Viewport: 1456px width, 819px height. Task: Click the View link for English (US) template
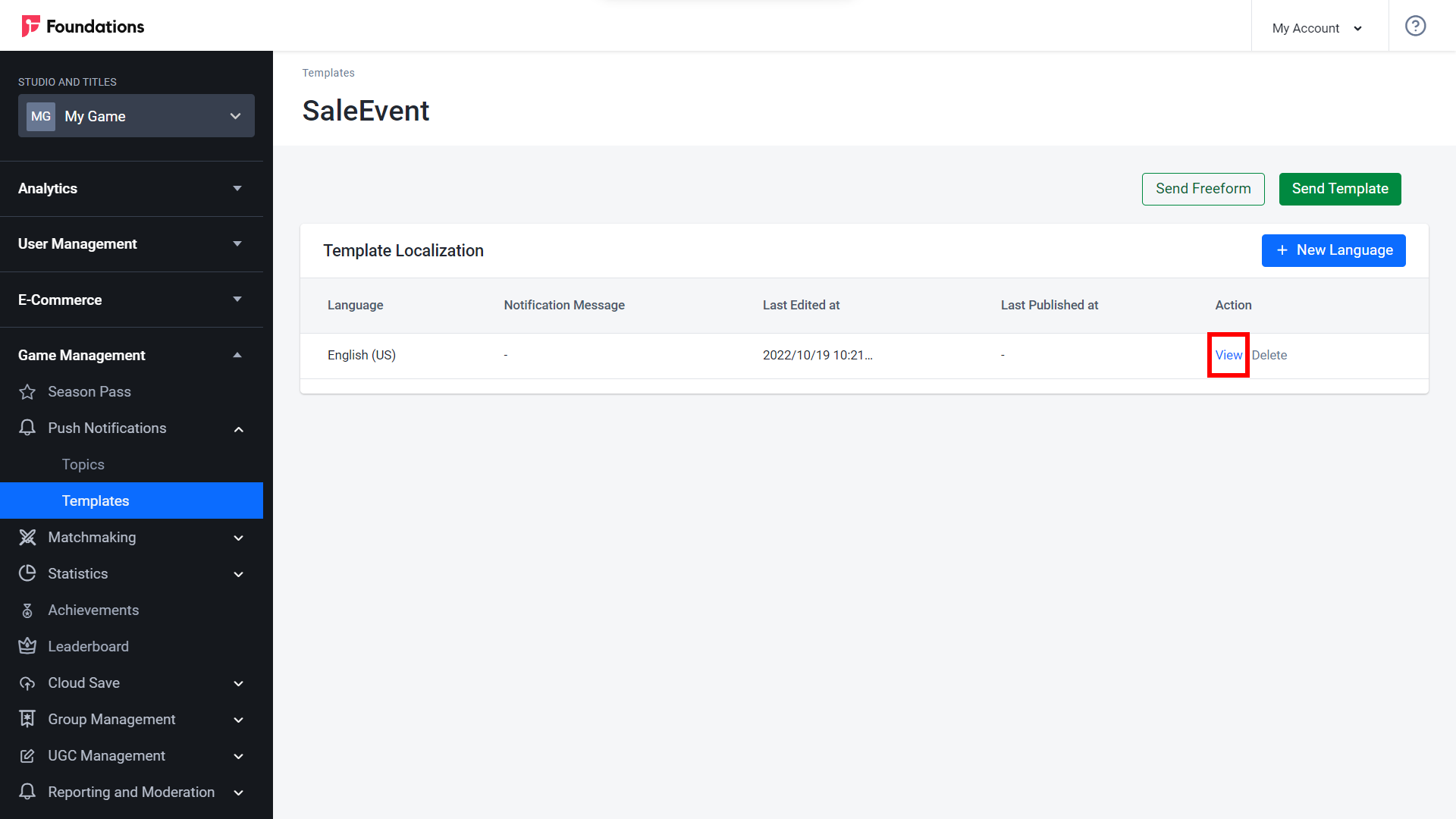(x=1228, y=355)
